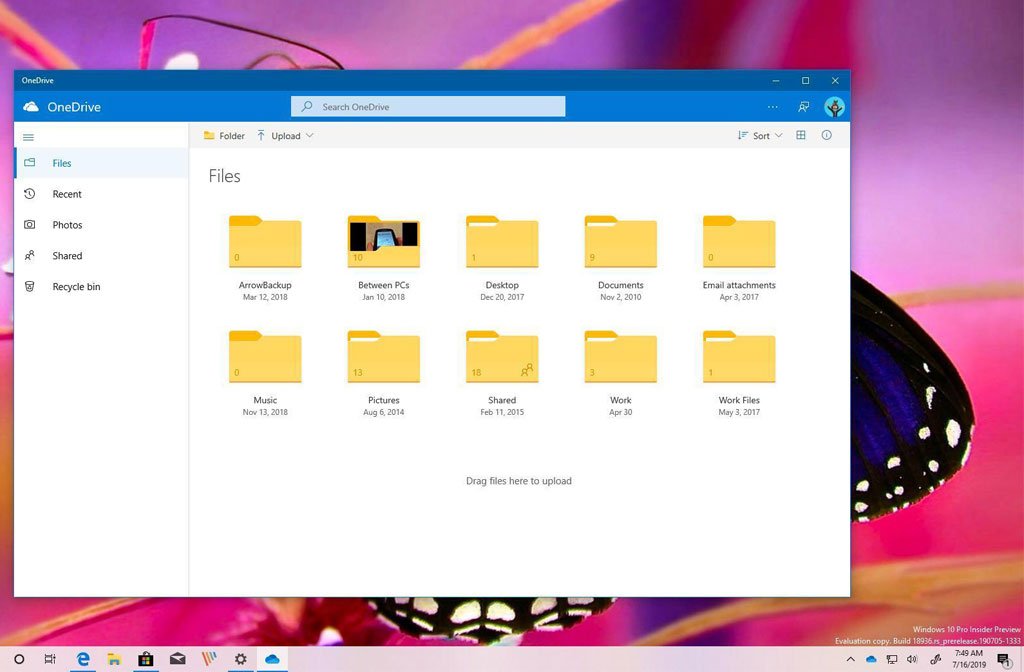Screen dimensions: 1024x672
Task: Click the New Folder button
Action: point(224,136)
